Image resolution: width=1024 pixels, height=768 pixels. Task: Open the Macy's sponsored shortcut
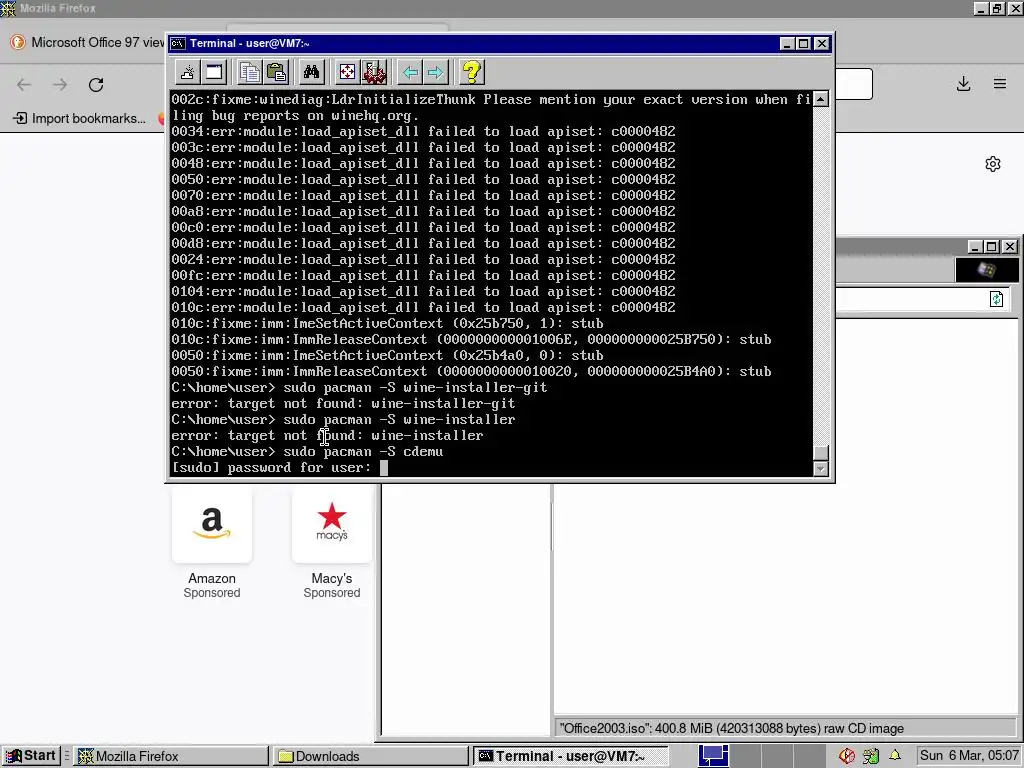tap(332, 524)
